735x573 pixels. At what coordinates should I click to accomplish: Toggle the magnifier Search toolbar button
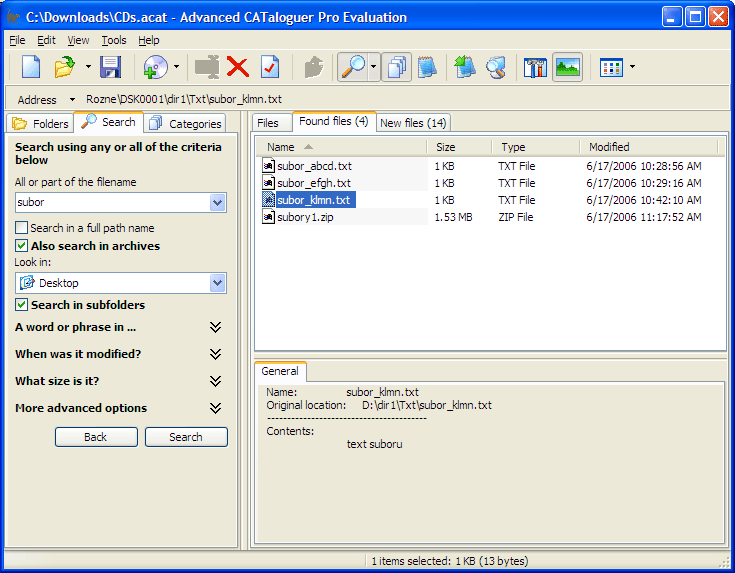click(x=353, y=67)
